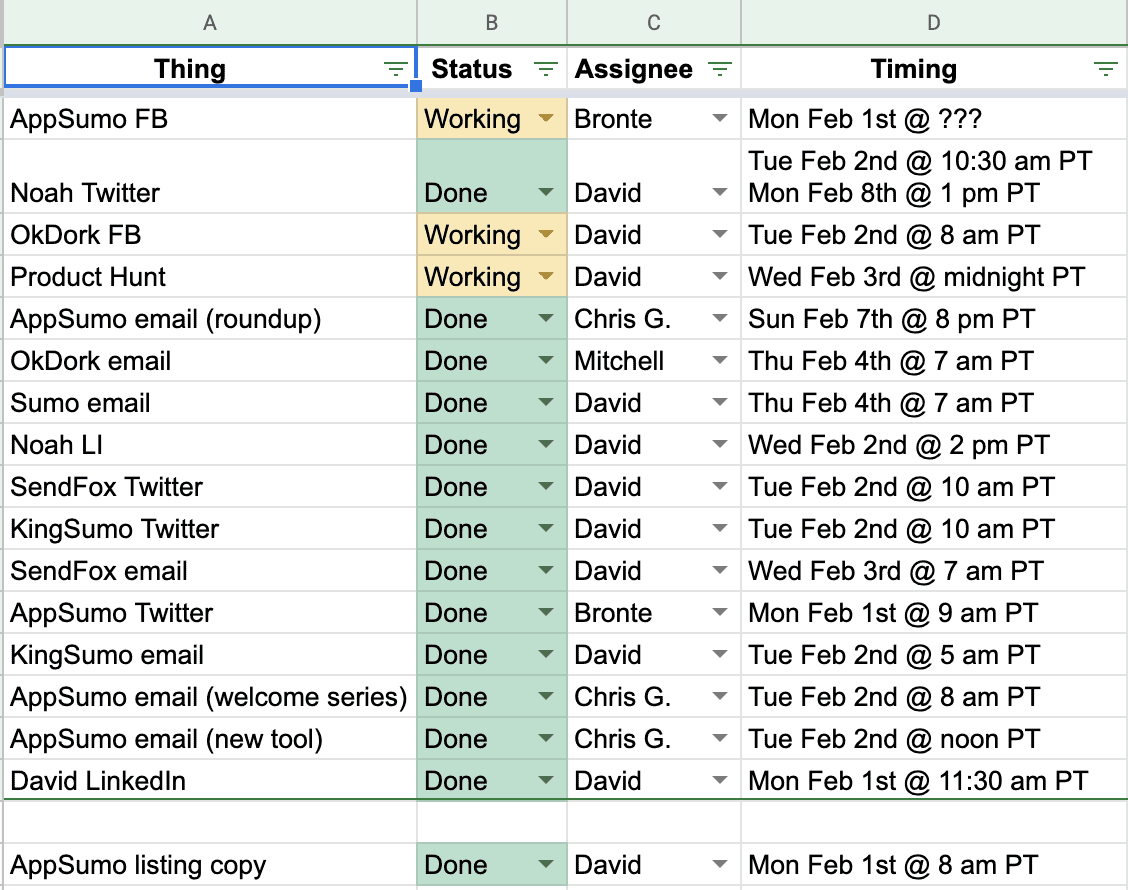Select column A header
The width and height of the screenshot is (1128, 890).
pyautogui.click(x=210, y=22)
